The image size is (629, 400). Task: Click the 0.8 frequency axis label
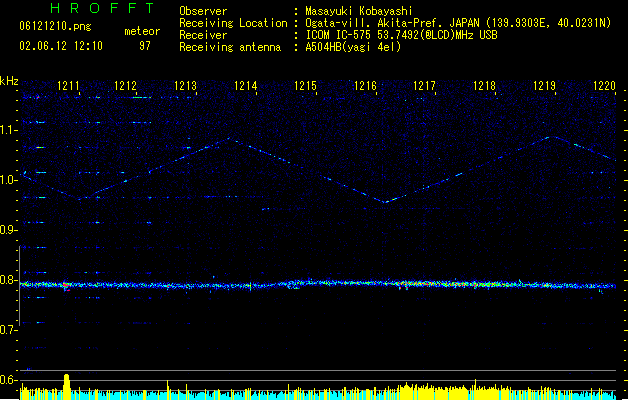click(8, 280)
